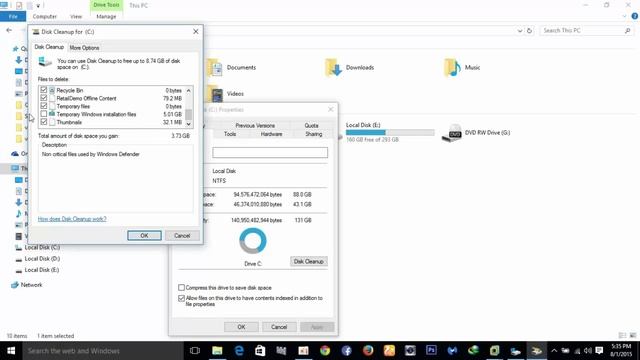This screenshot has width=640, height=360.
Task: Open Photoshop from the taskbar
Action: pos(431,351)
